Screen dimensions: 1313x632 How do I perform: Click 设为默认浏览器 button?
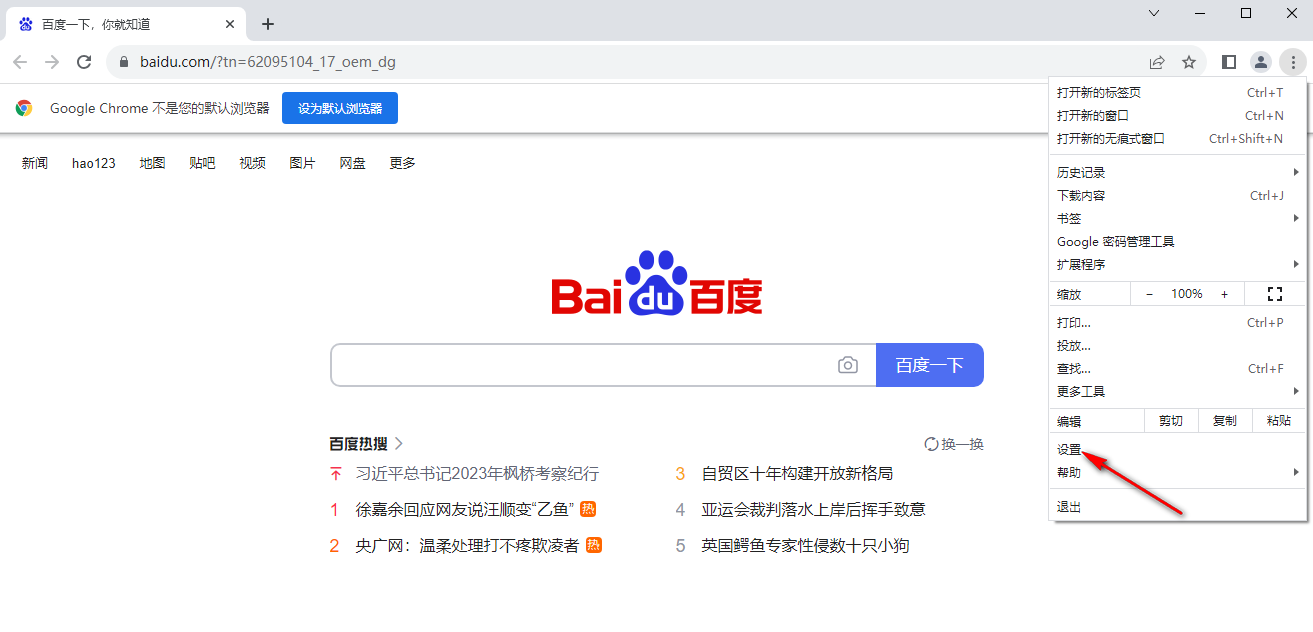pyautogui.click(x=340, y=108)
